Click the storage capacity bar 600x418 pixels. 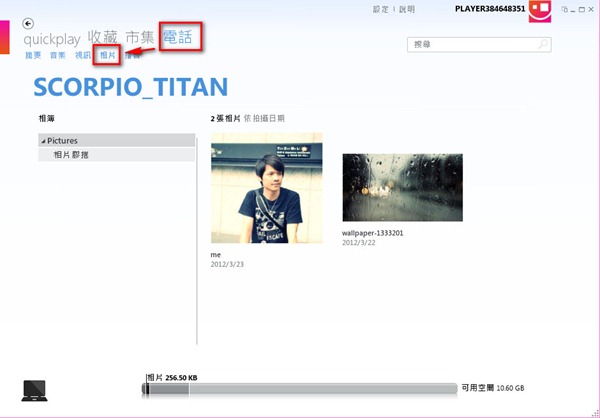point(300,389)
